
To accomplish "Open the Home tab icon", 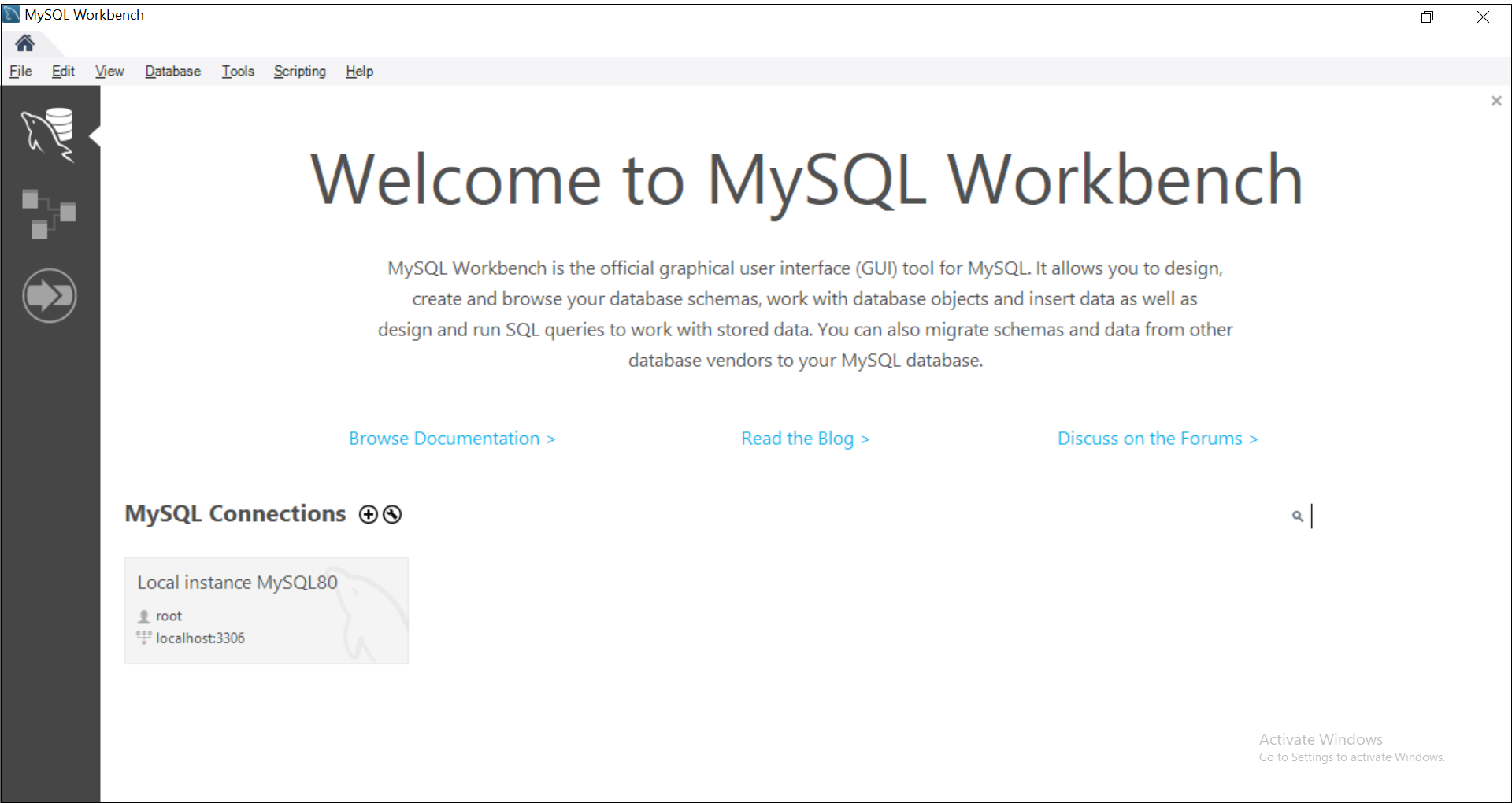I will tap(24, 43).
